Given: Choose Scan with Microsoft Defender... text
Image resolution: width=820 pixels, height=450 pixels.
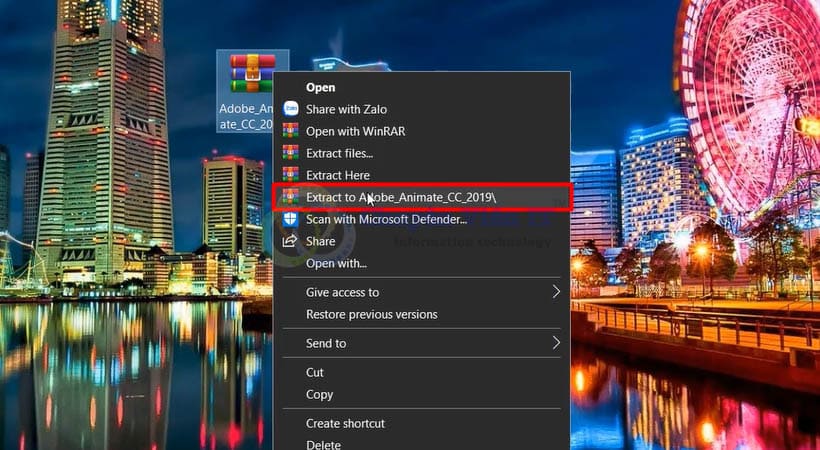Looking at the screenshot, I should [x=386, y=219].
